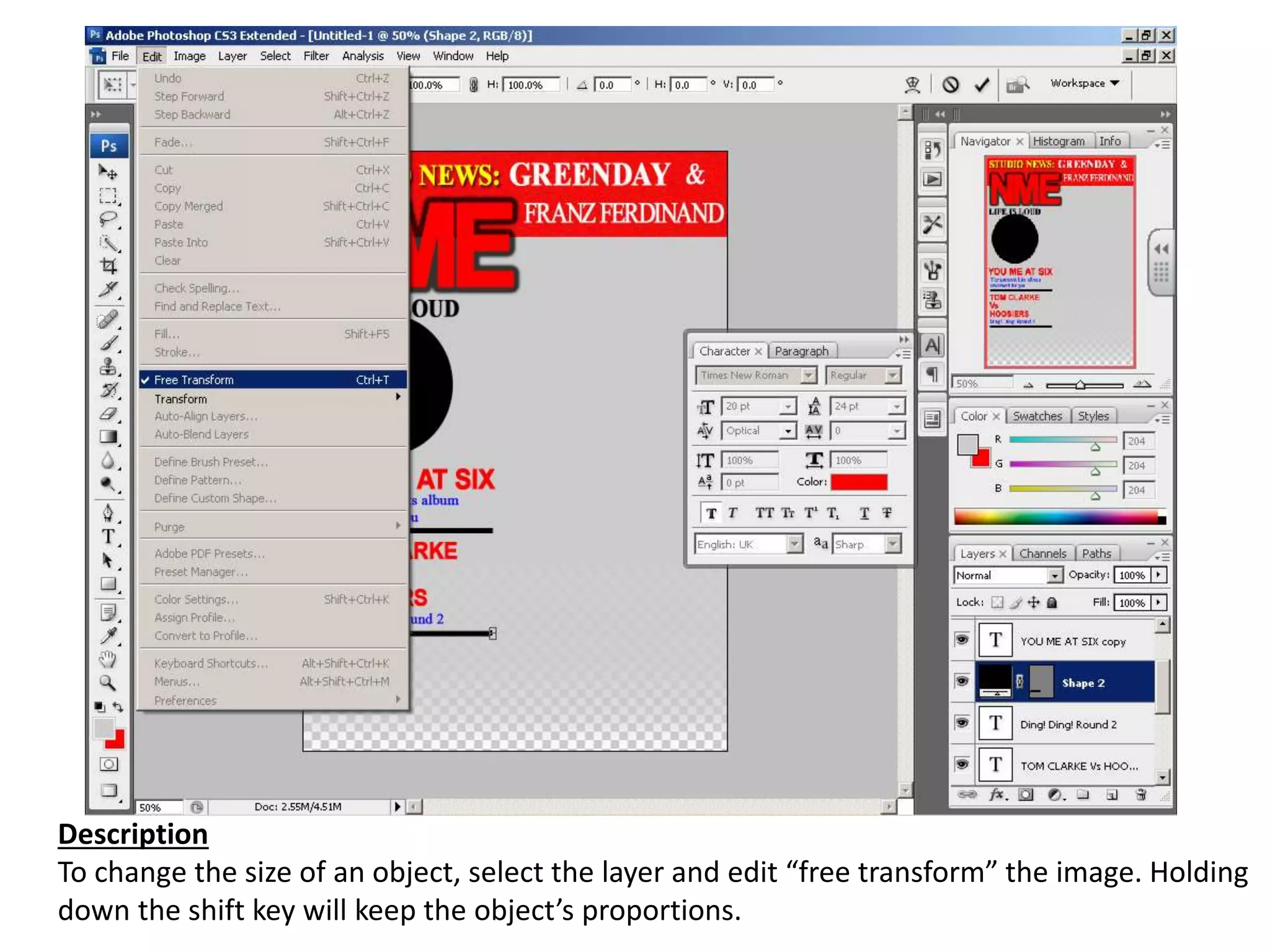The width and height of the screenshot is (1270, 952).
Task: Select the Rectangular Marquee tool
Action: pyautogui.click(x=108, y=196)
